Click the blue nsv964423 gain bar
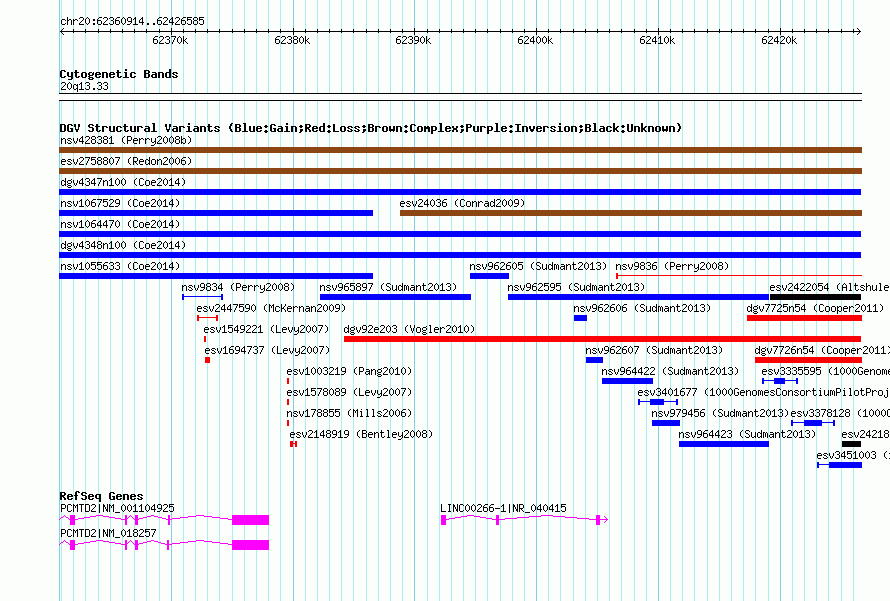Viewport: 890px width, 601px height. 724,444
